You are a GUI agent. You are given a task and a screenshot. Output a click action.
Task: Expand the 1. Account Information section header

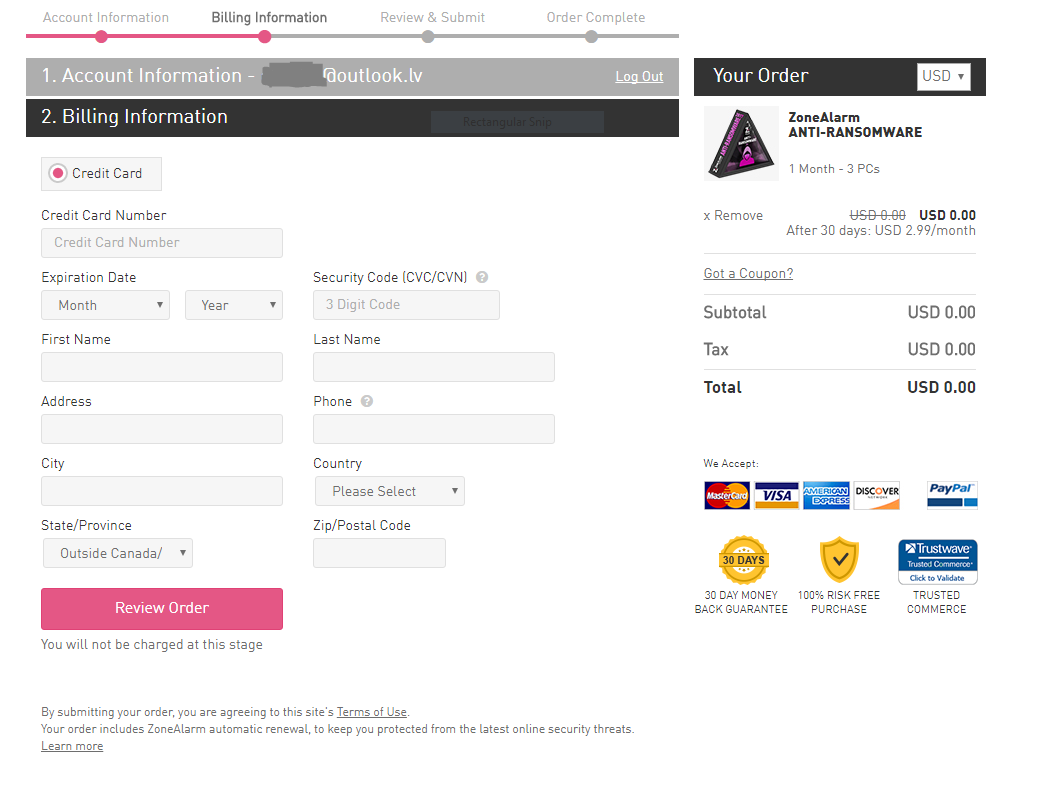[x=352, y=77]
